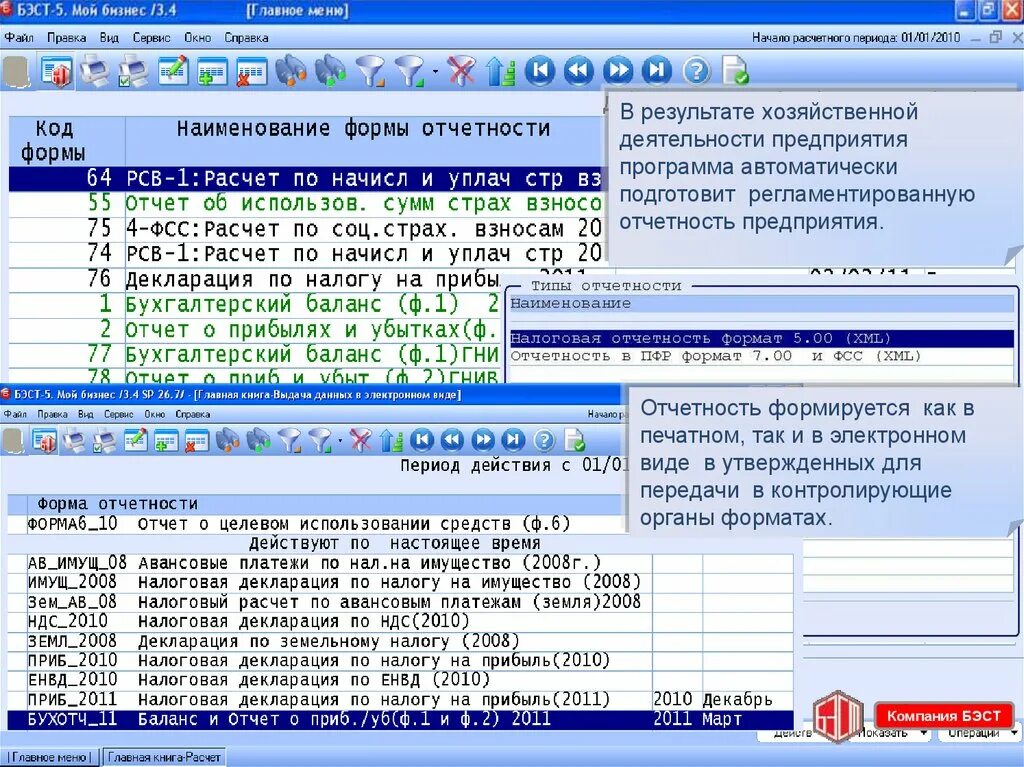Select ЗЕМЛ_2008 Декларация по земельному налогу
Viewport: 1024px width, 767px height.
tap(400, 641)
